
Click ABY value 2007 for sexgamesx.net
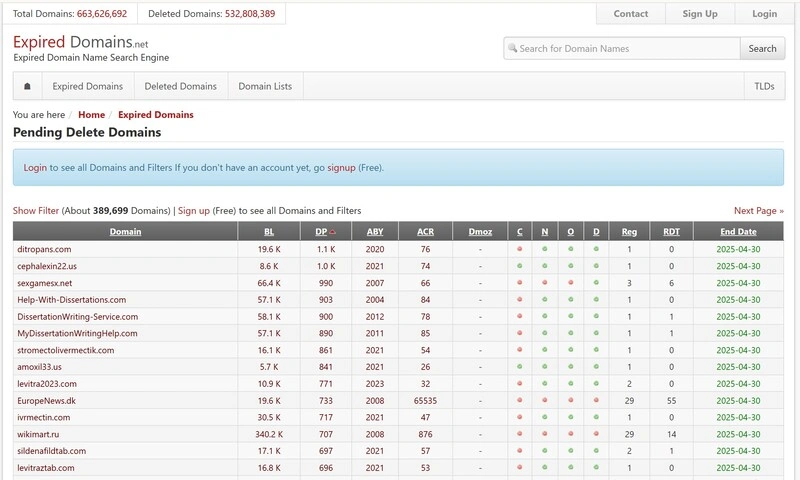click(375, 283)
